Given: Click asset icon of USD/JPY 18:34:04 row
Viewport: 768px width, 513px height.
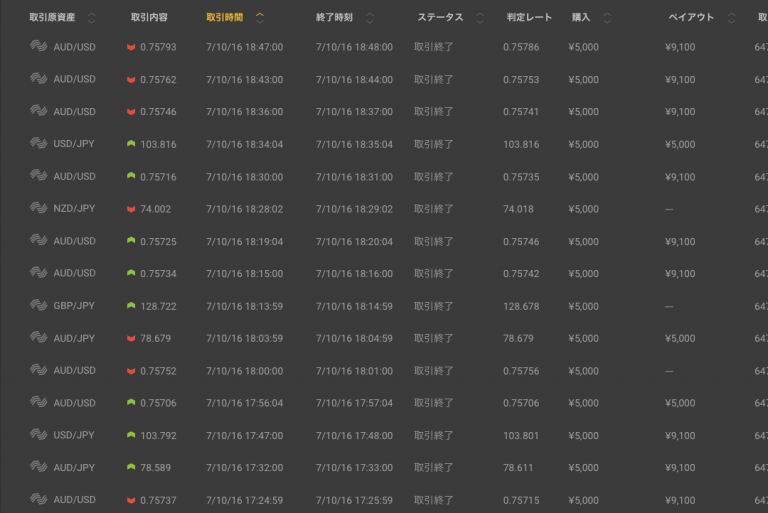Looking at the screenshot, I should [x=39, y=143].
